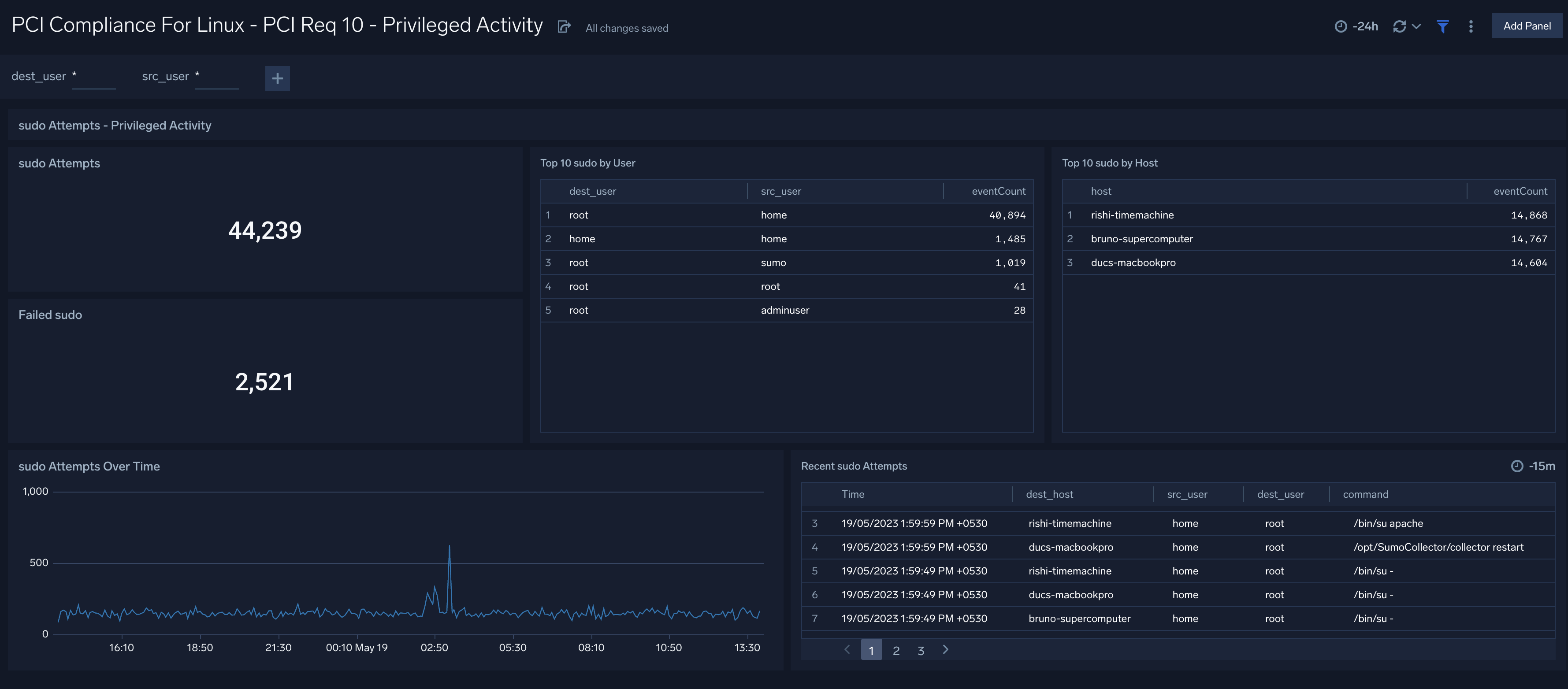
Task: Click bruno-supercomputer in Recent sudo Attempts
Action: coord(1079,619)
